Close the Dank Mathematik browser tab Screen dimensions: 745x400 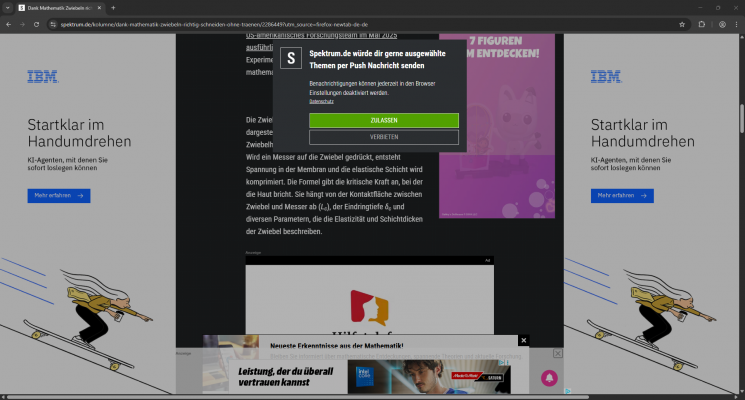(101, 7)
